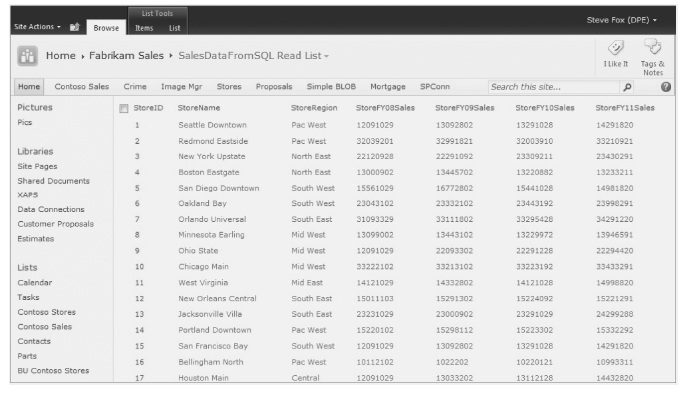Open the Calendar list
The width and height of the screenshot is (684, 393).
tap(34, 283)
